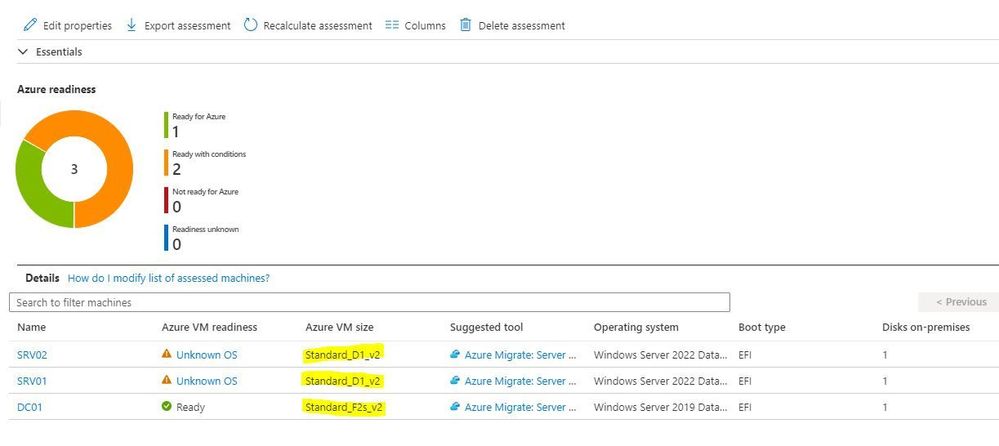Click the Export assessment label

click(187, 26)
